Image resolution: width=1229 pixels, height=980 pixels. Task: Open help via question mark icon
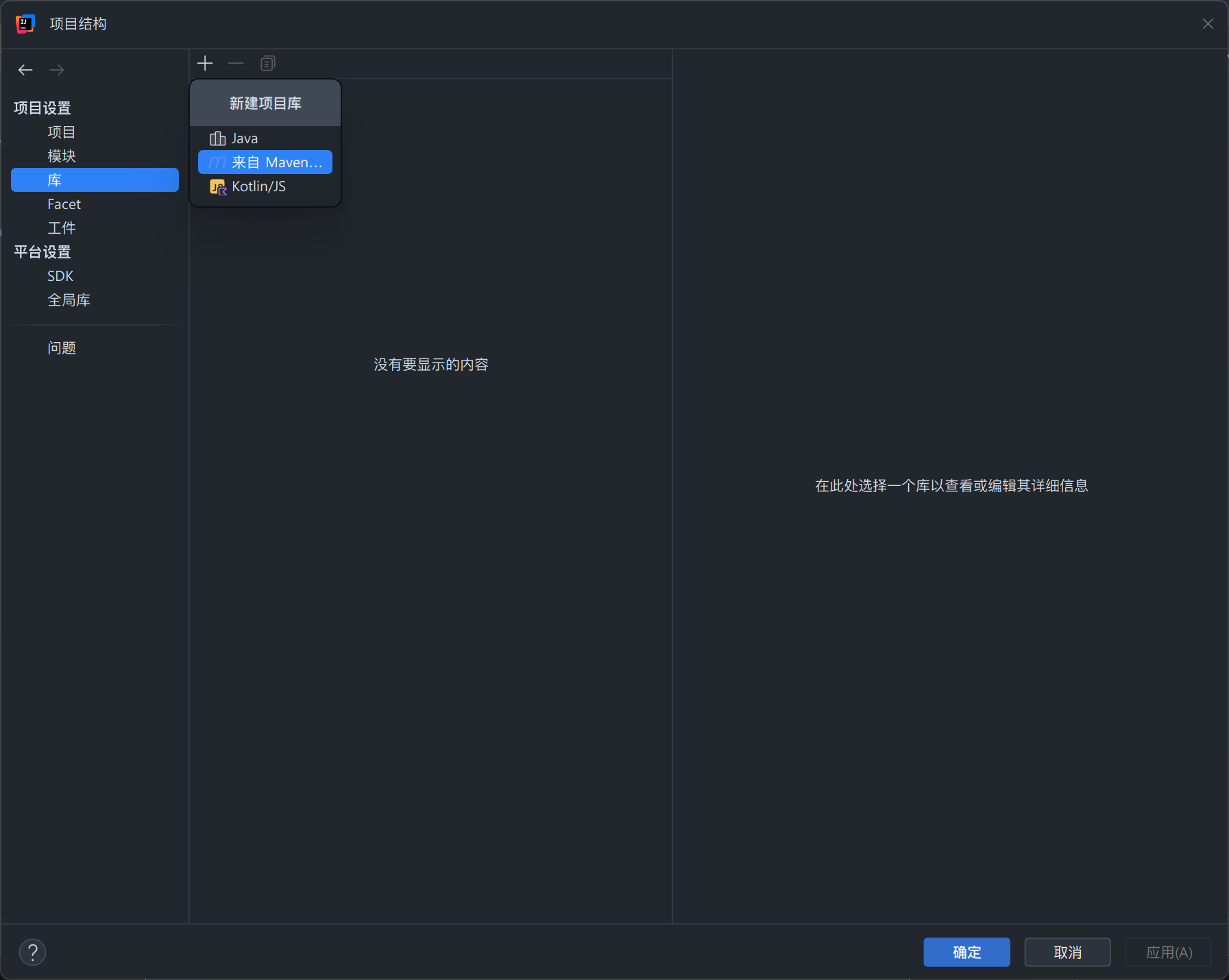32,952
